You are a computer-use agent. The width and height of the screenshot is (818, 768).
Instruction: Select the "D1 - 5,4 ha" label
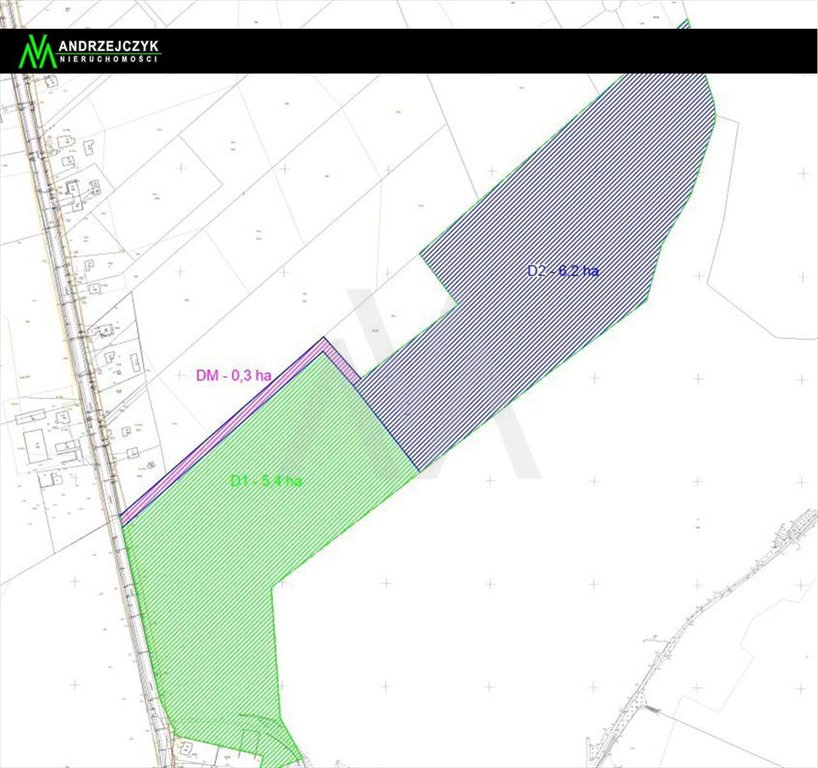coord(265,481)
